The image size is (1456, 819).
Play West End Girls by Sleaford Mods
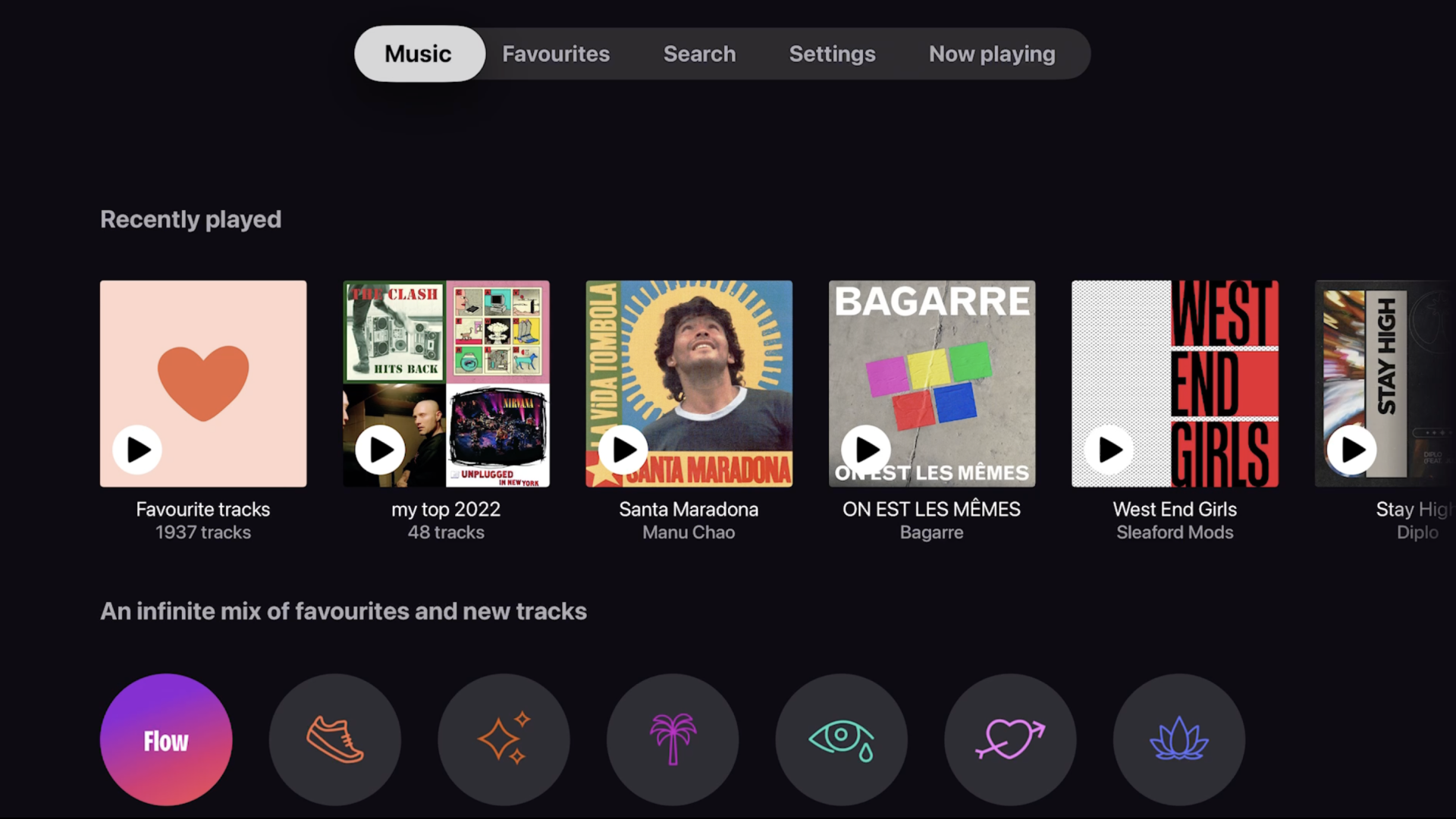[x=1109, y=450]
